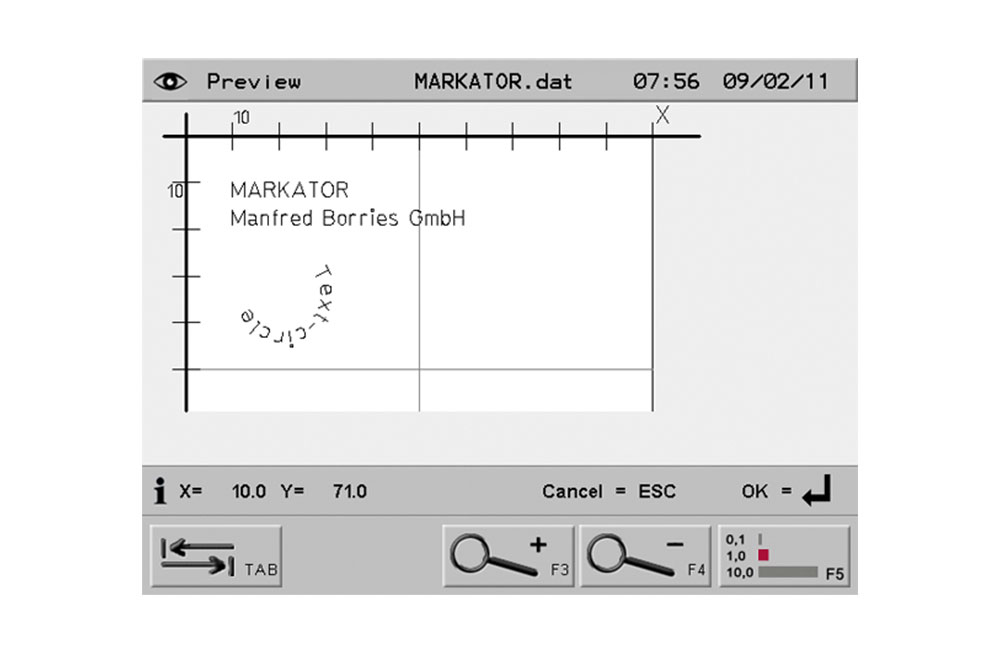Click the info 'i' icon

pyautogui.click(x=160, y=491)
